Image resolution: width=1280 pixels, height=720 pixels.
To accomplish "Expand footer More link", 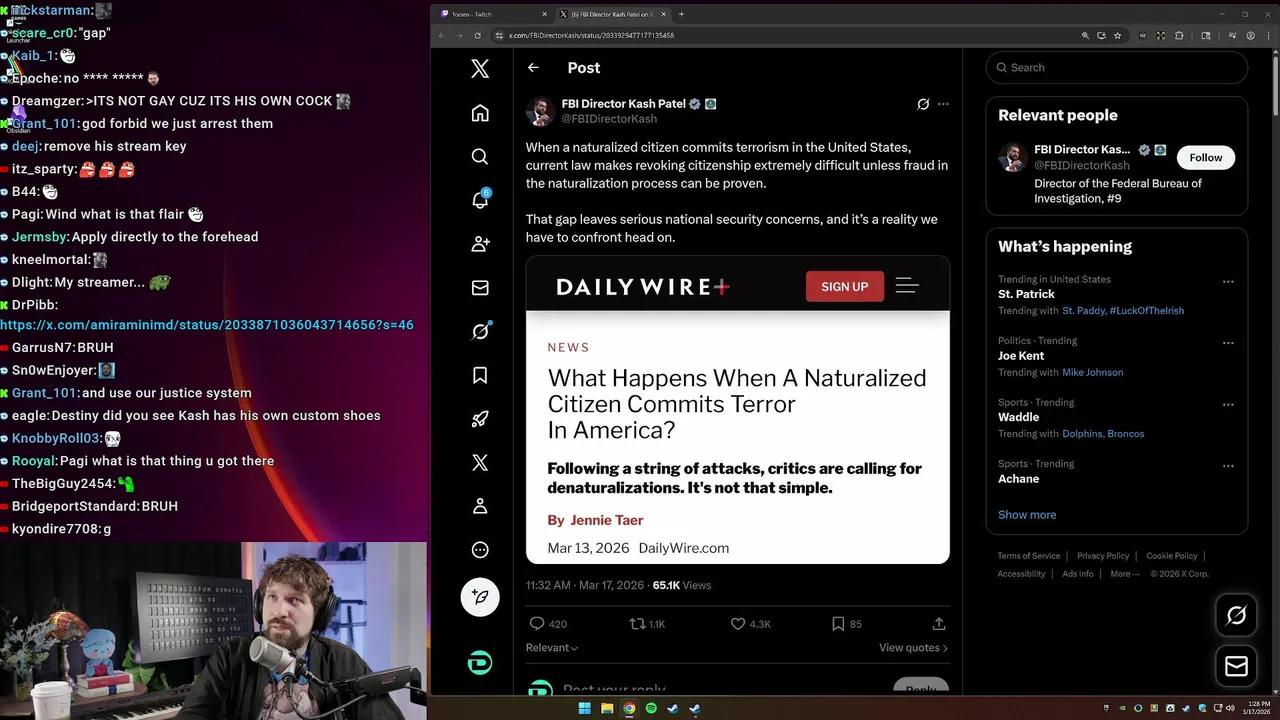I will coord(1124,574).
